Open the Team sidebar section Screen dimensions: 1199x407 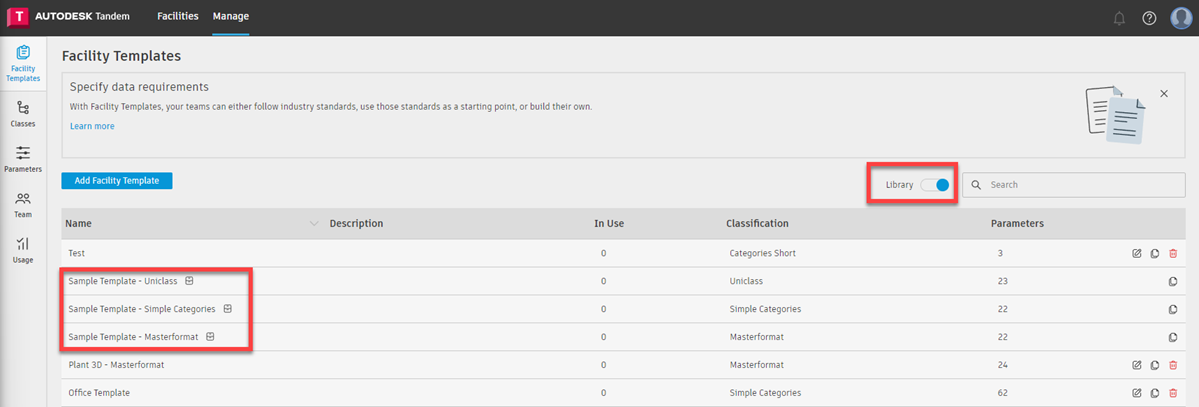pyautogui.click(x=23, y=204)
